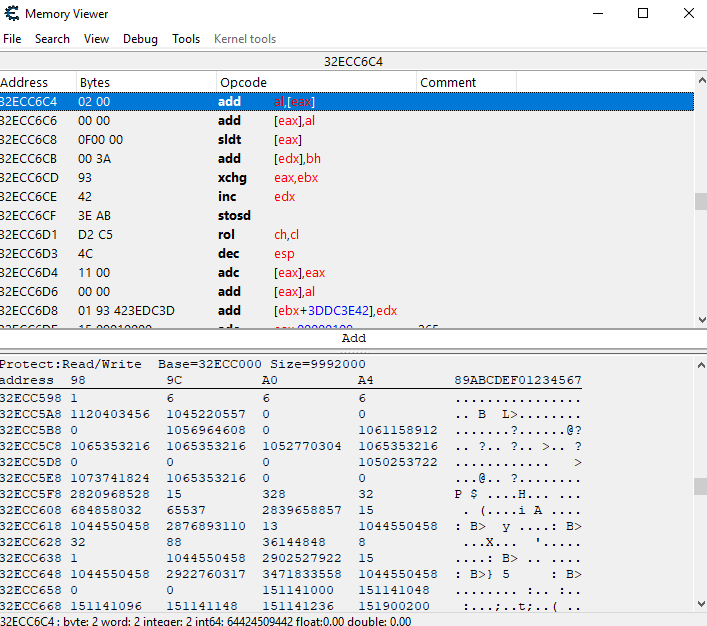Select the inc edx instruction row
707x626 pixels.
tap(347, 196)
